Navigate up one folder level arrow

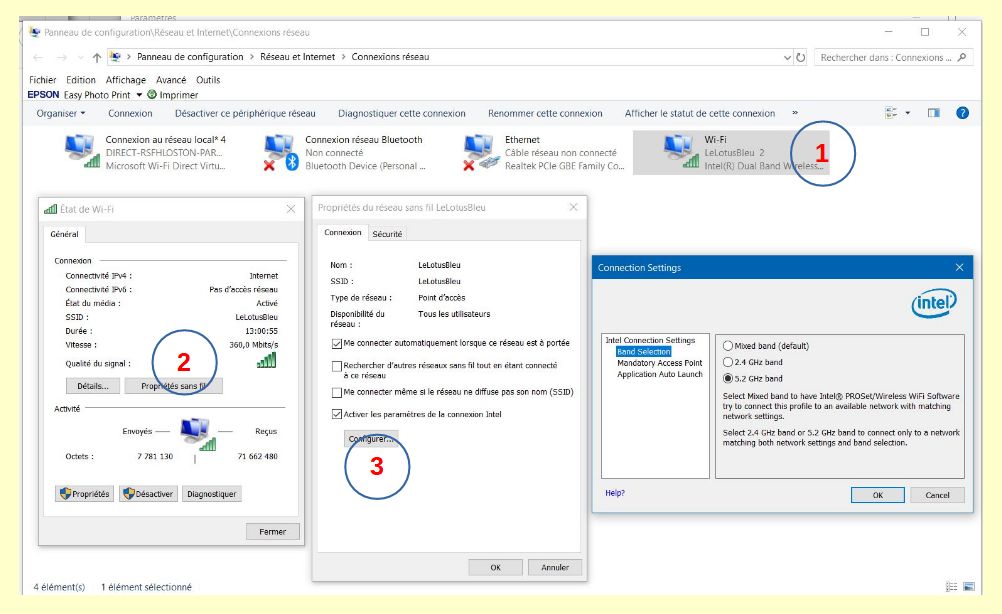[96, 58]
